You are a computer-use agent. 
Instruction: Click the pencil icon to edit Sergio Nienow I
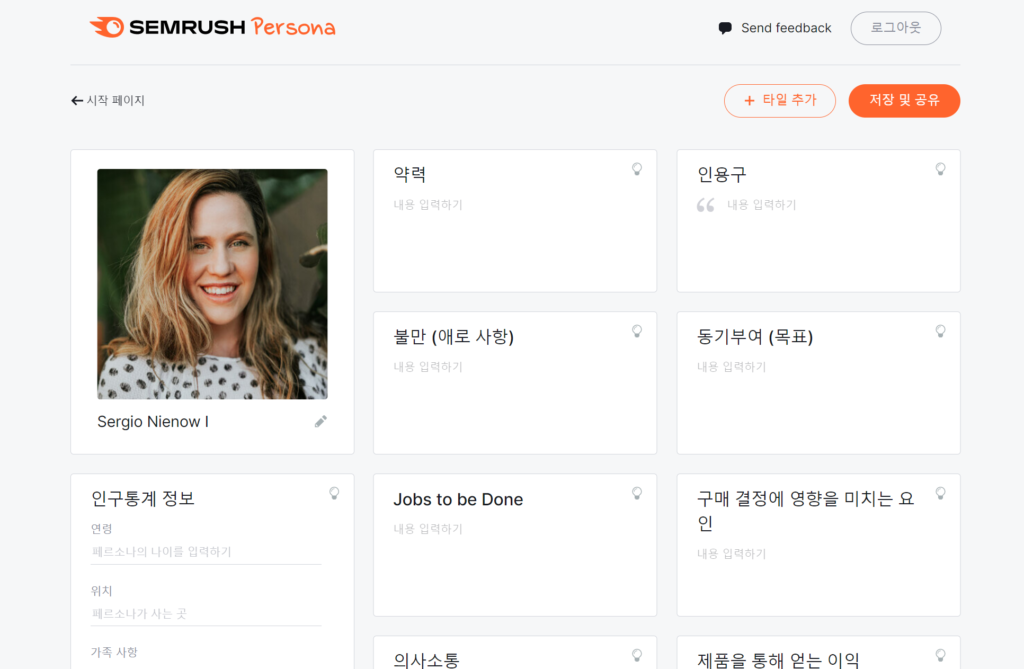tap(321, 421)
